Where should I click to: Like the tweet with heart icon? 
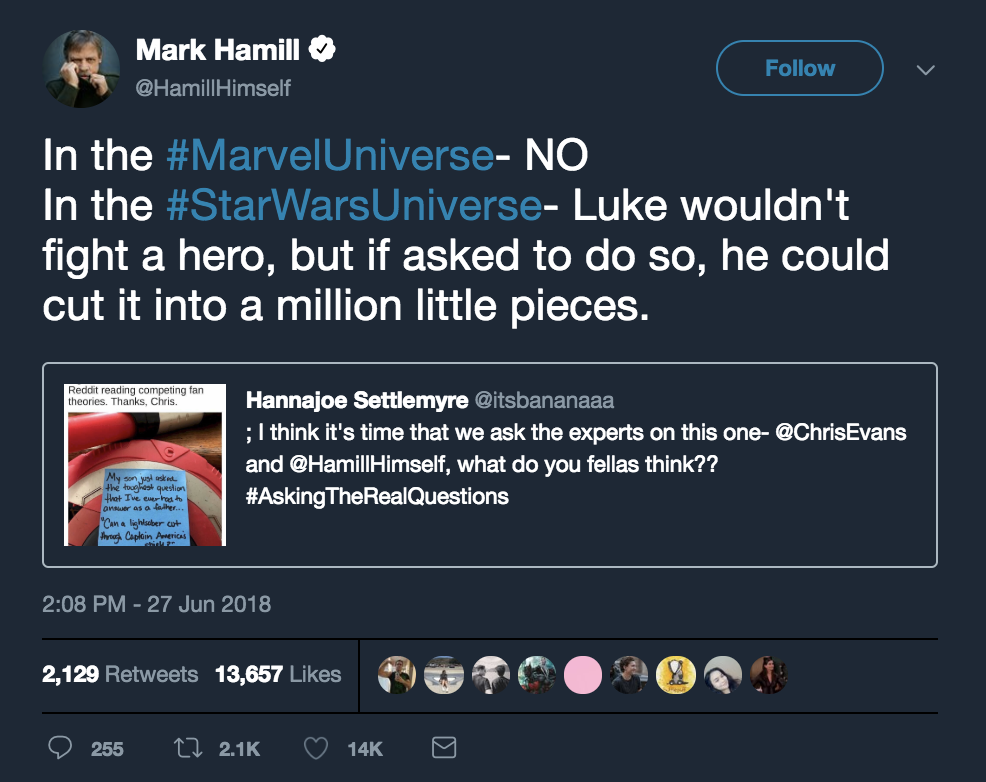[x=316, y=747]
